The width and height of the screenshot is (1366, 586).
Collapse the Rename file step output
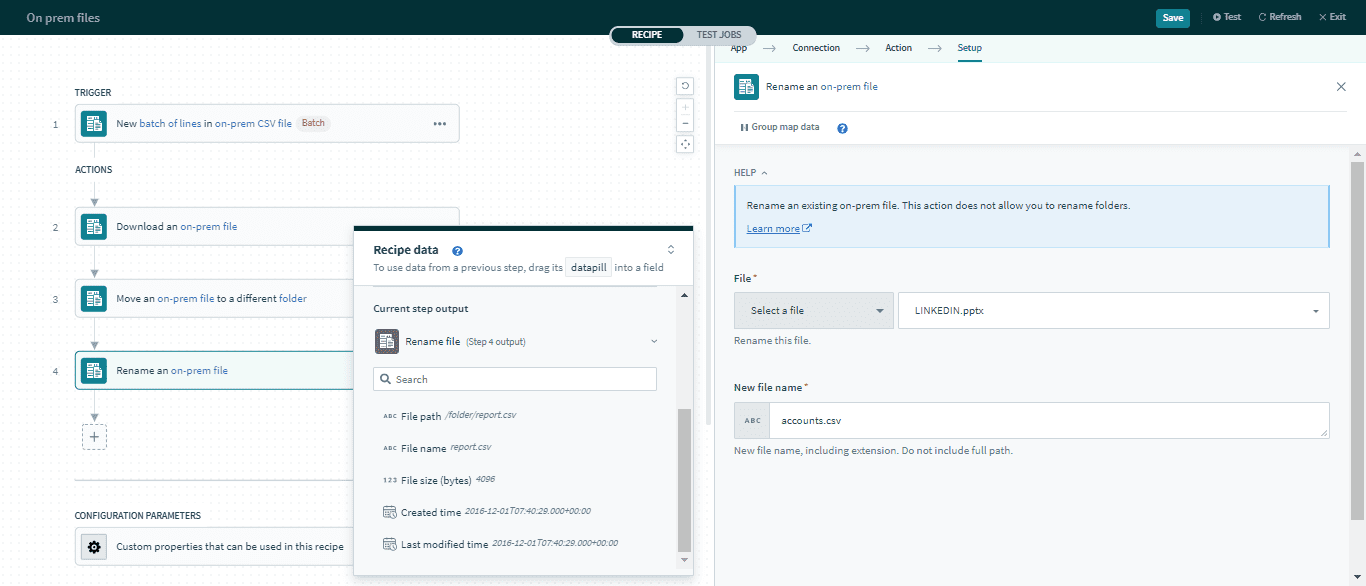click(x=654, y=342)
